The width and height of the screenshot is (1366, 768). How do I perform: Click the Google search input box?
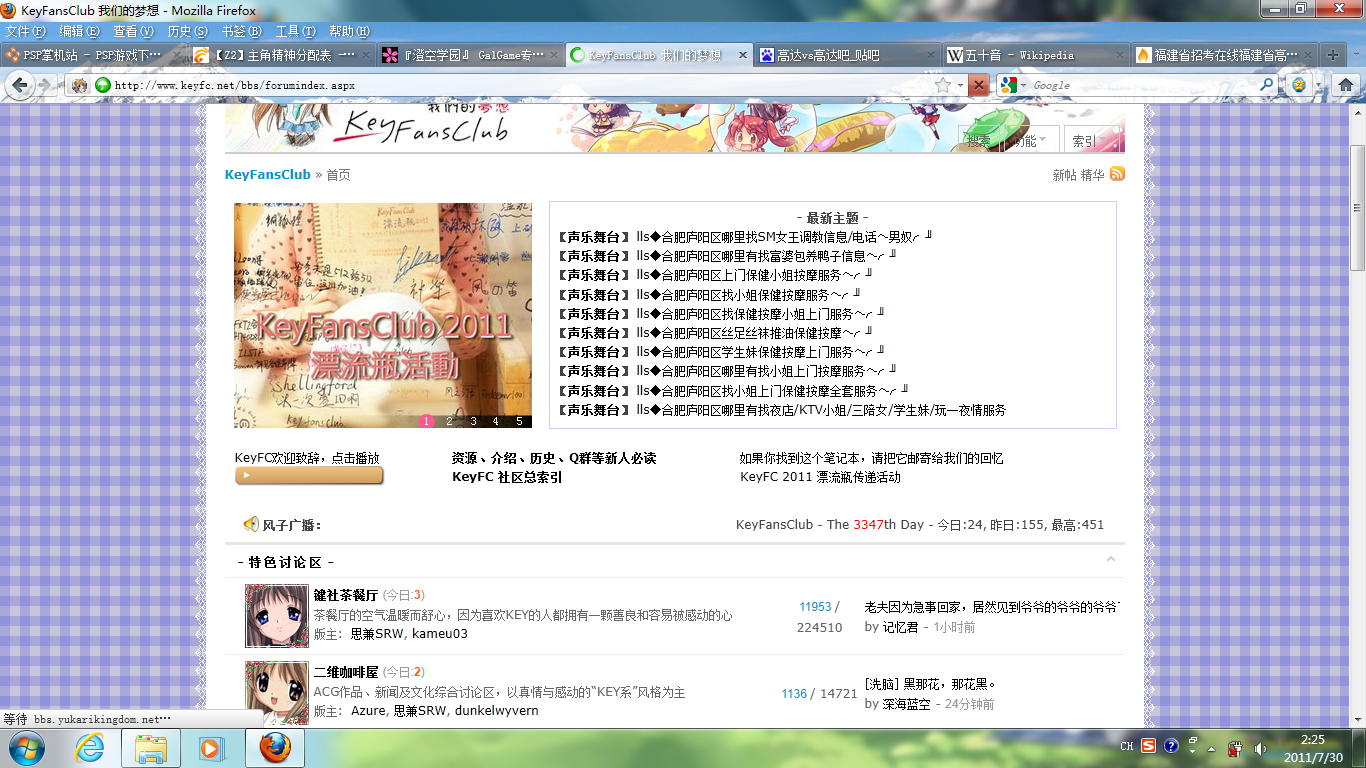click(x=1143, y=86)
